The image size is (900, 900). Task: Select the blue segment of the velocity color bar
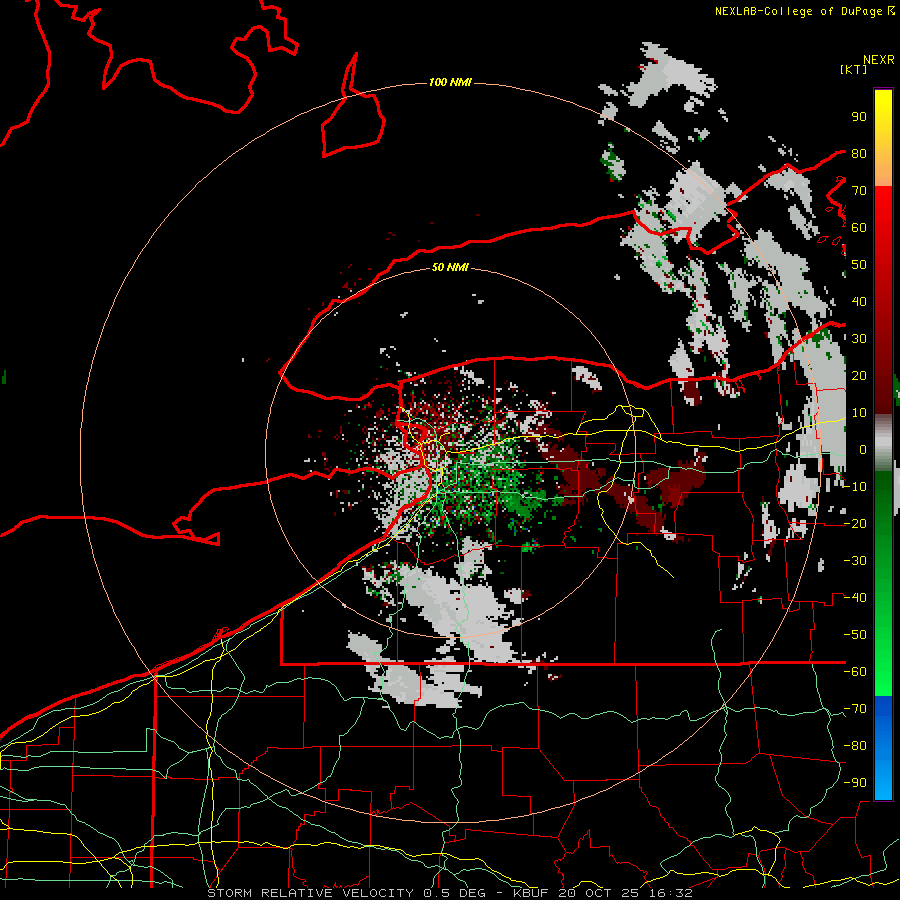point(883,748)
